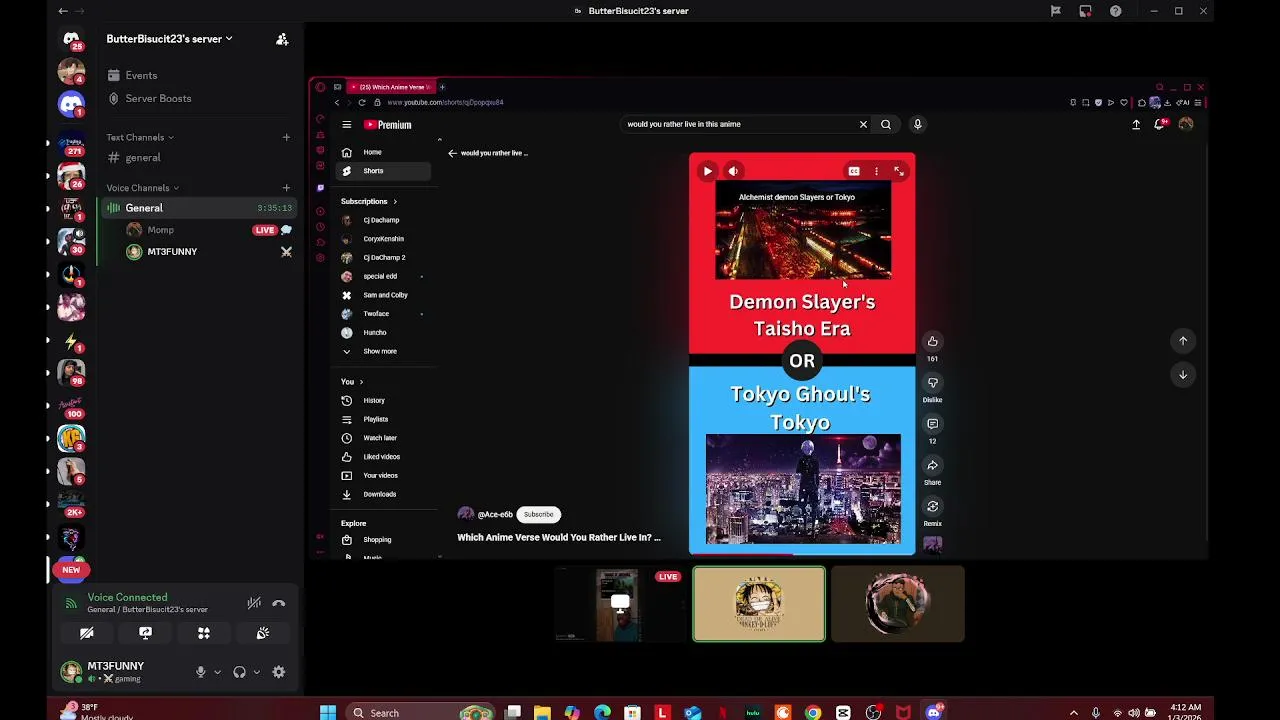Screen dimensions: 1280x720
Task: Open Server Boosts in the Discord sidebar
Action: coord(158,98)
